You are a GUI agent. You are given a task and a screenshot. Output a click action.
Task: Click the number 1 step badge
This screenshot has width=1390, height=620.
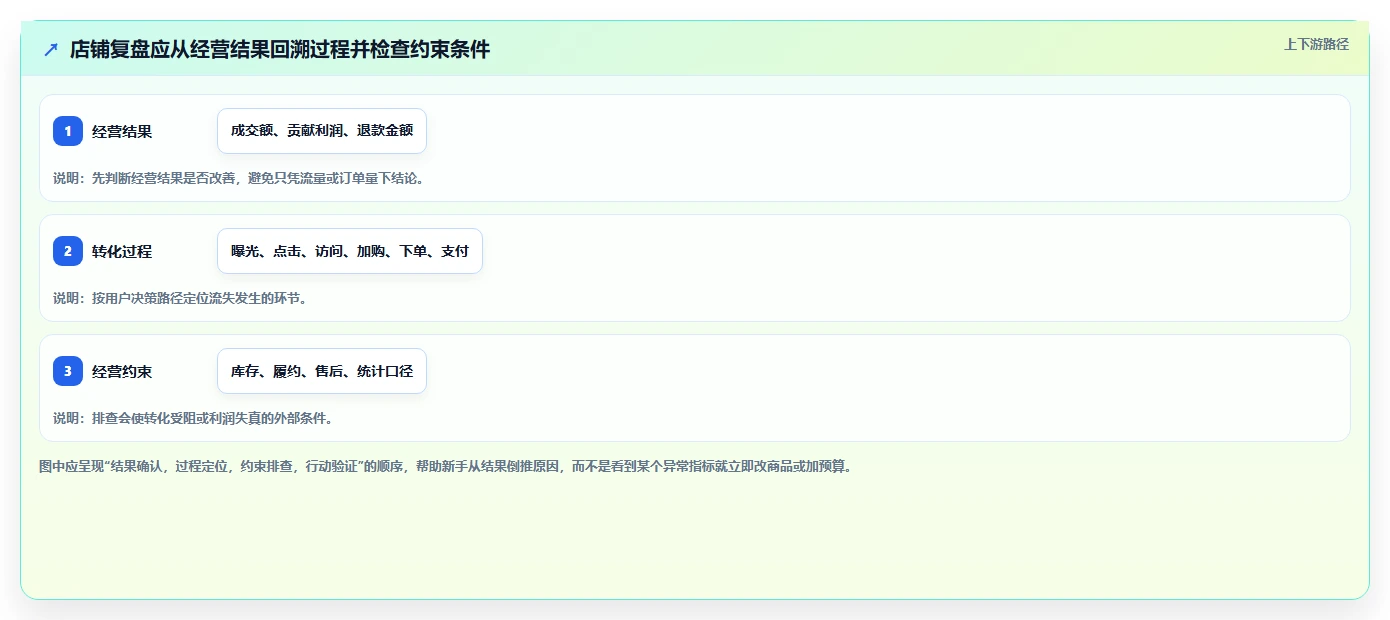pyautogui.click(x=68, y=131)
